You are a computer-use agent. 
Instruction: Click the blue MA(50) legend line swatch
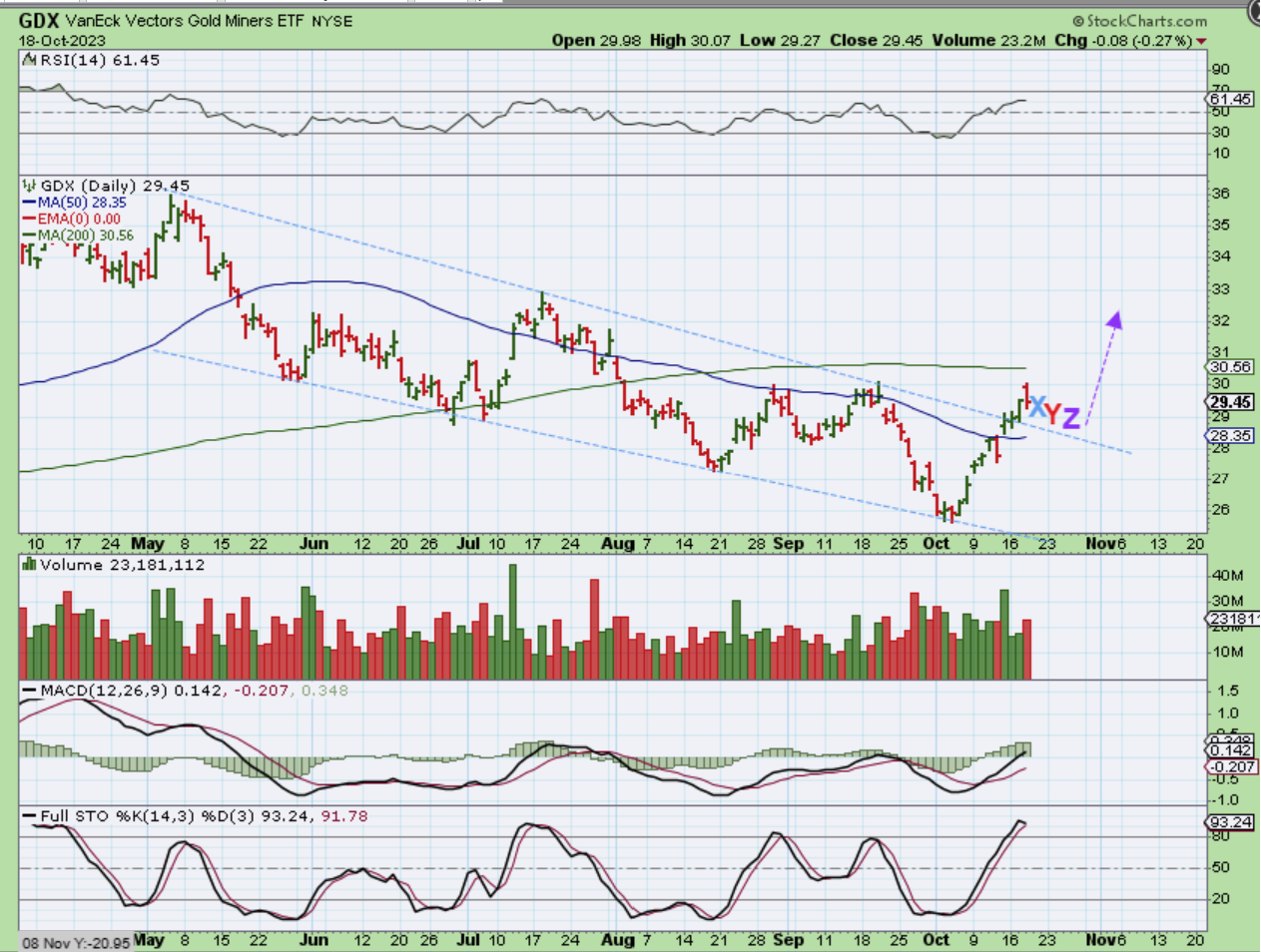(29, 203)
